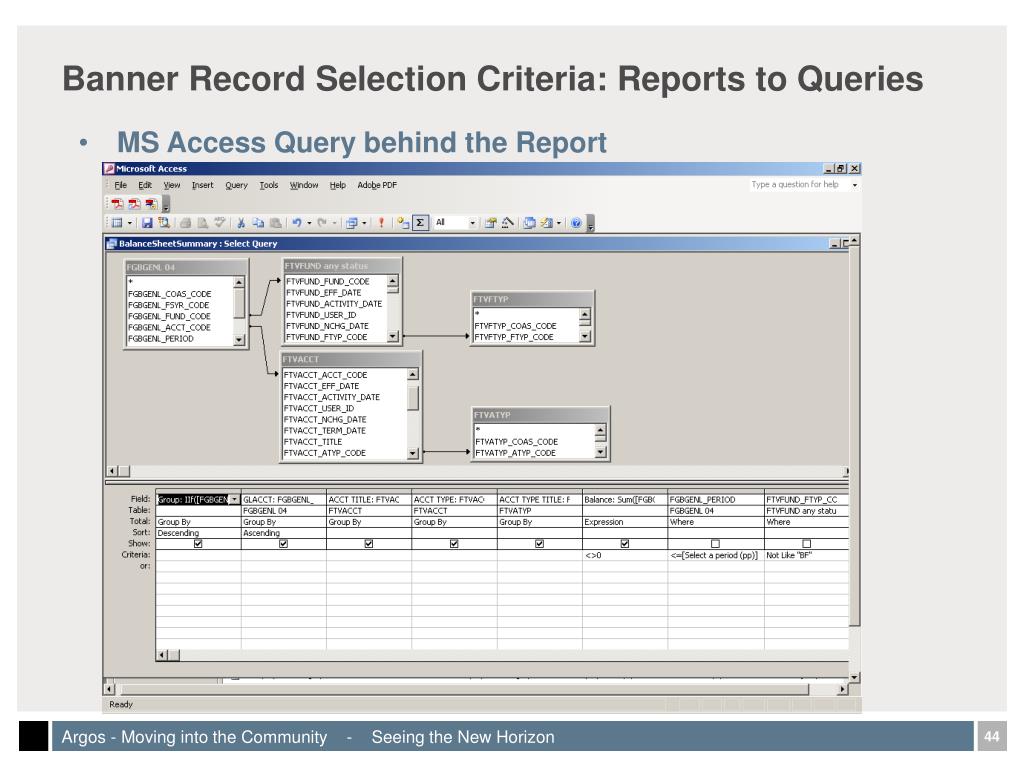The image size is (1024, 768).
Task: Run the query with the exclamation icon
Action: 381,223
